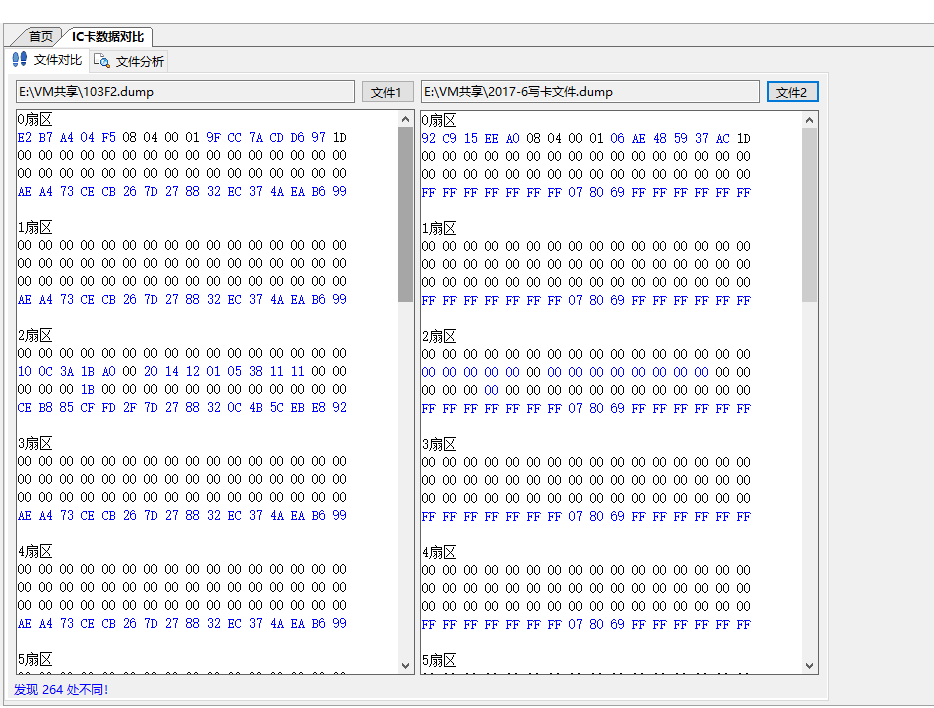Click the right pane scroll-down arrow
Screen dimensions: 934x708
click(810, 666)
